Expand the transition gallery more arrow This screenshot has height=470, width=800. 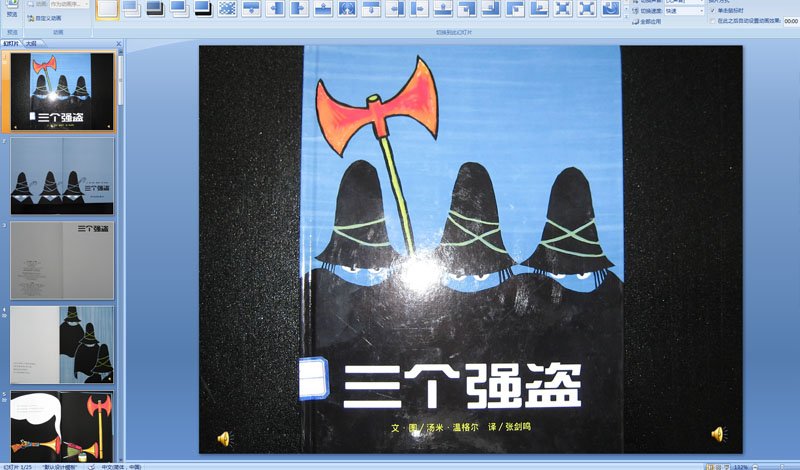(x=627, y=17)
